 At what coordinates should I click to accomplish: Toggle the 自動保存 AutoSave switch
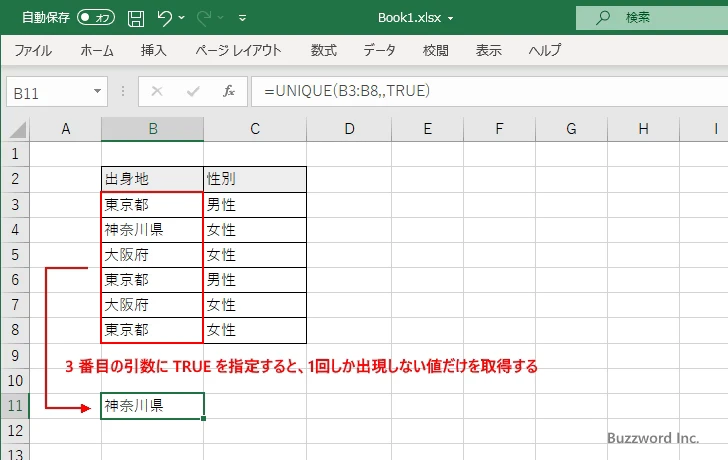tap(96, 18)
